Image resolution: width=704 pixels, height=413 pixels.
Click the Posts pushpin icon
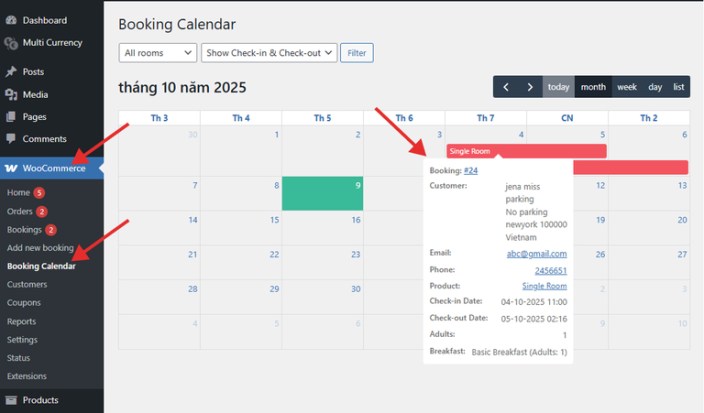point(11,72)
